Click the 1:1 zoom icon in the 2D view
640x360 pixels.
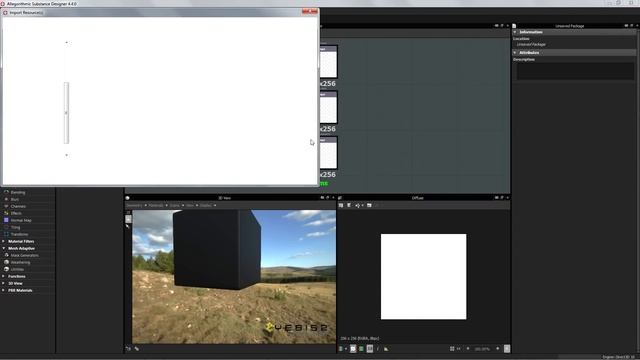click(x=459, y=349)
